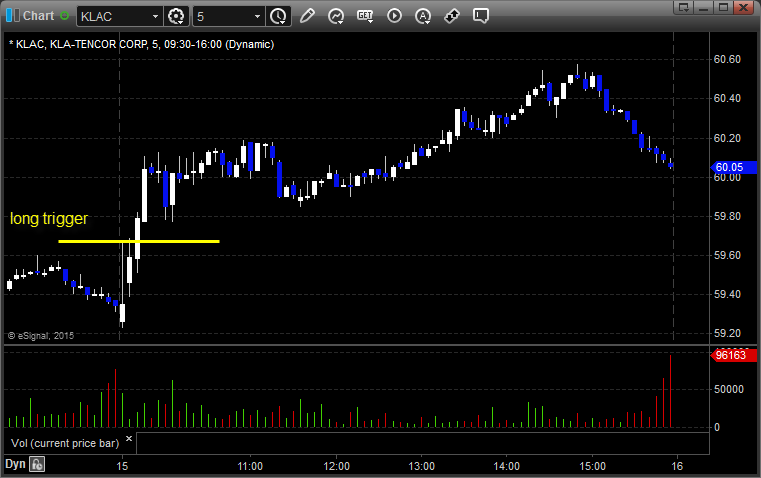Click the Chart title label in toolbar
Image resolution: width=761 pixels, height=478 pixels.
click(39, 16)
